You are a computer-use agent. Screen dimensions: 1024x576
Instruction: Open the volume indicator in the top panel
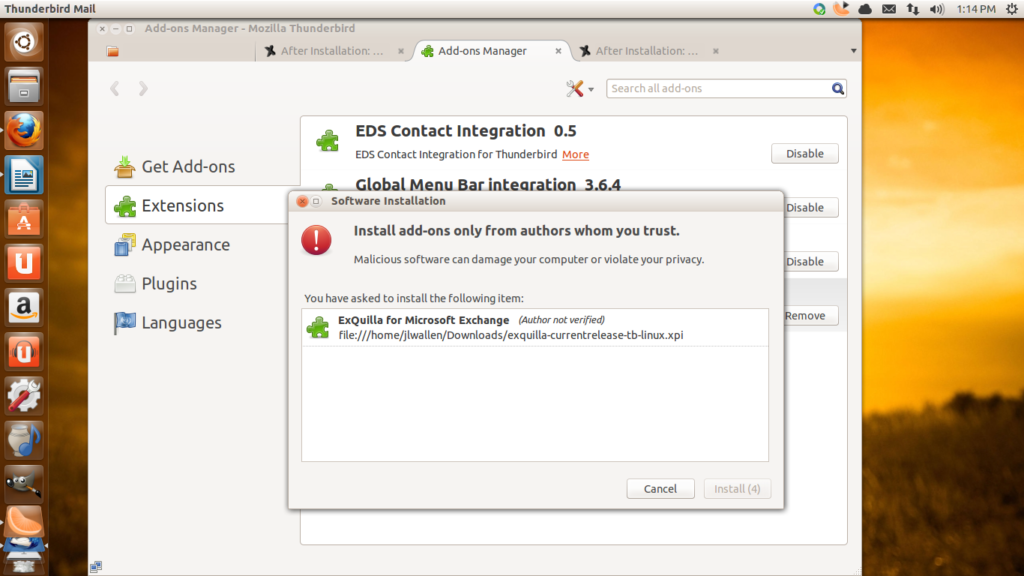pos(937,9)
